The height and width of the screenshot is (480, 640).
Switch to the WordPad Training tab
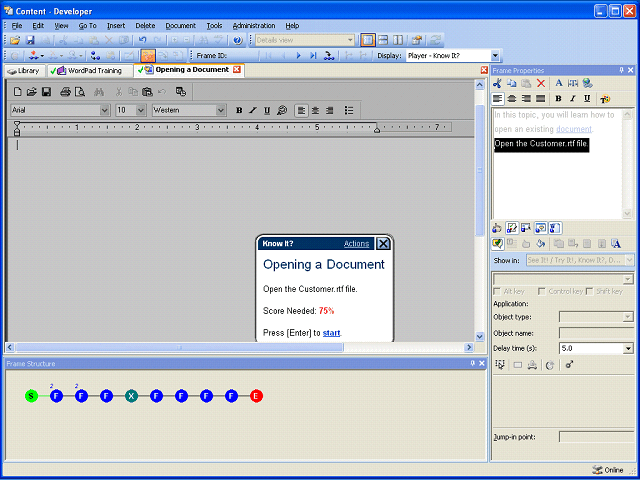(x=89, y=71)
